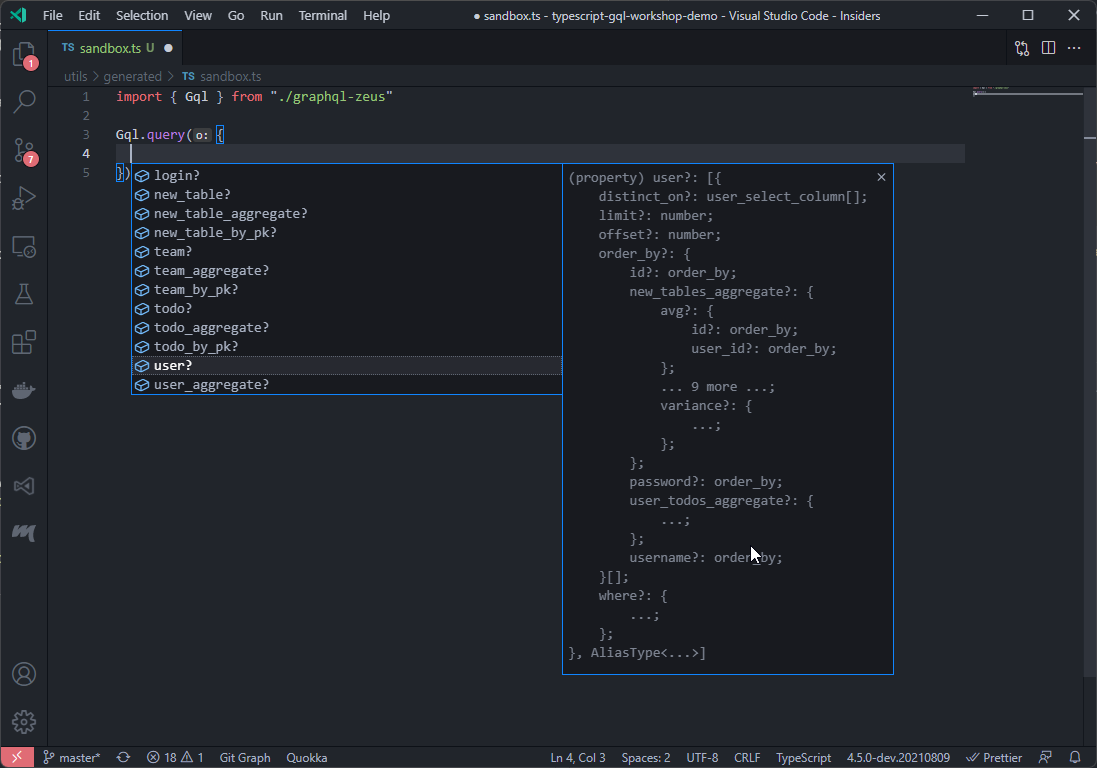Change encoding via UTF-8
The height and width of the screenshot is (768, 1097).
702,758
